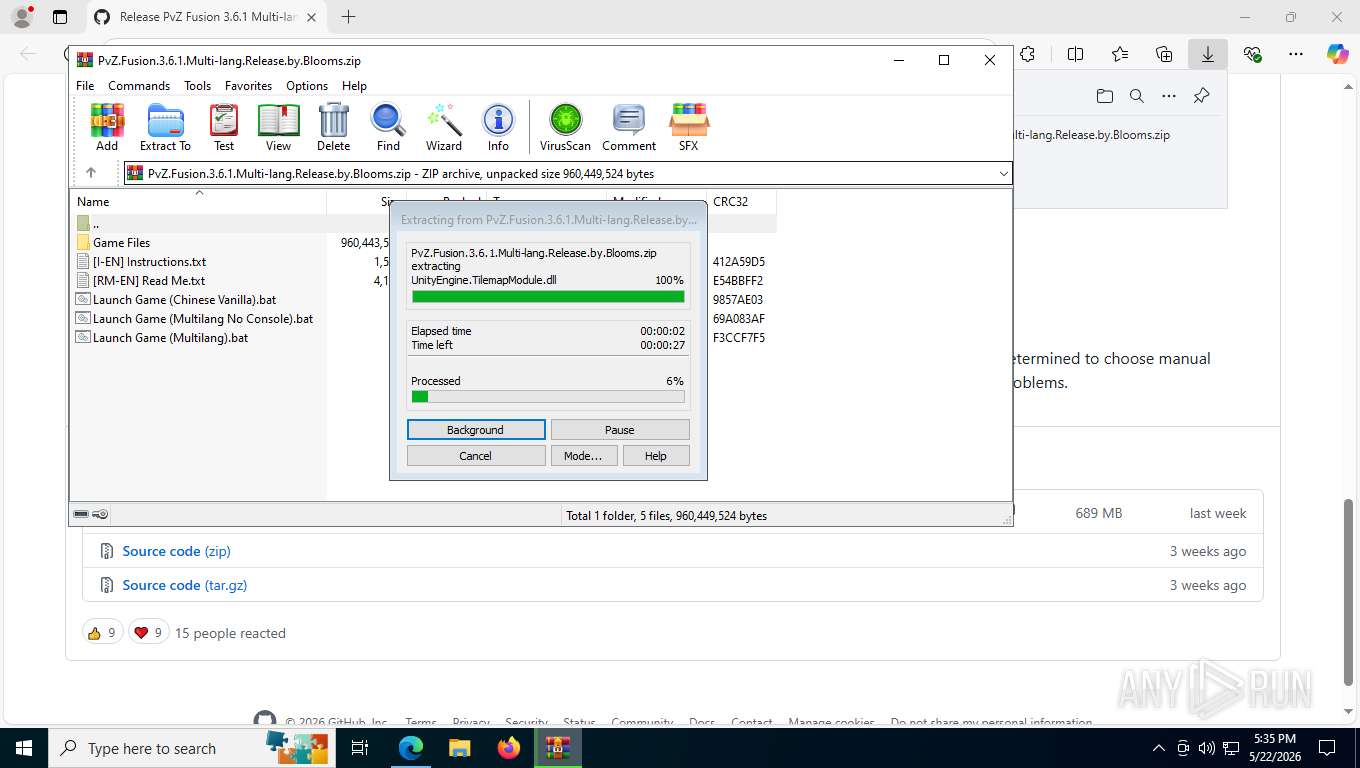Screen dimensions: 1360x768
Task: Run the VirusScan bug icon
Action: pos(566,127)
